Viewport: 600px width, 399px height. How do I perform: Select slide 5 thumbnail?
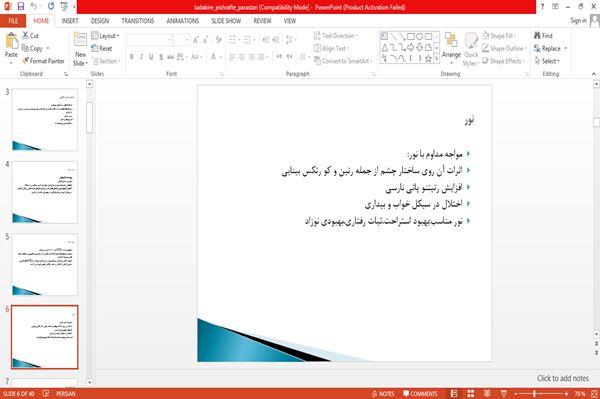pyautogui.click(x=45, y=264)
